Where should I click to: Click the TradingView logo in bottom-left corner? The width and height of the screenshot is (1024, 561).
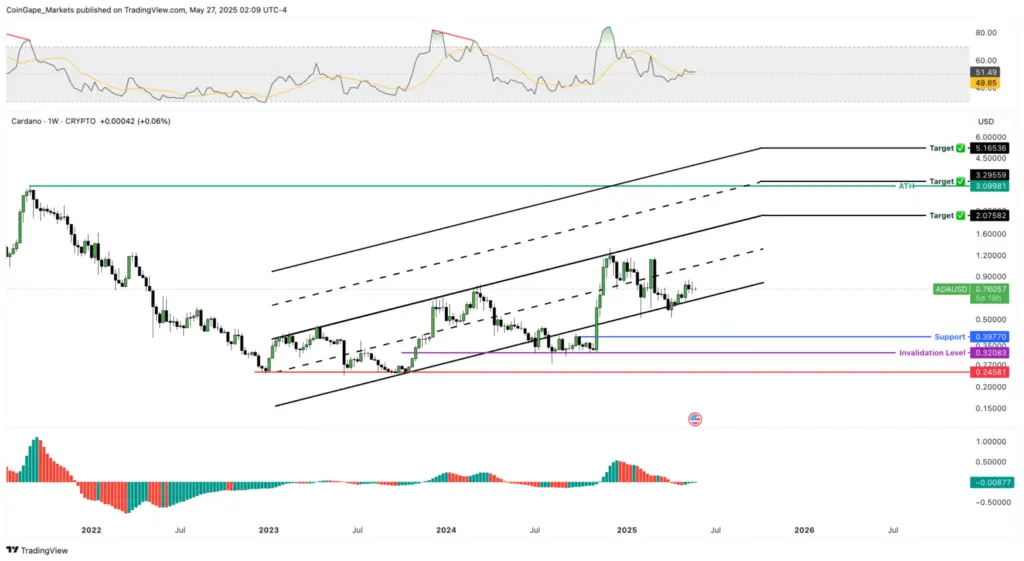(31, 550)
